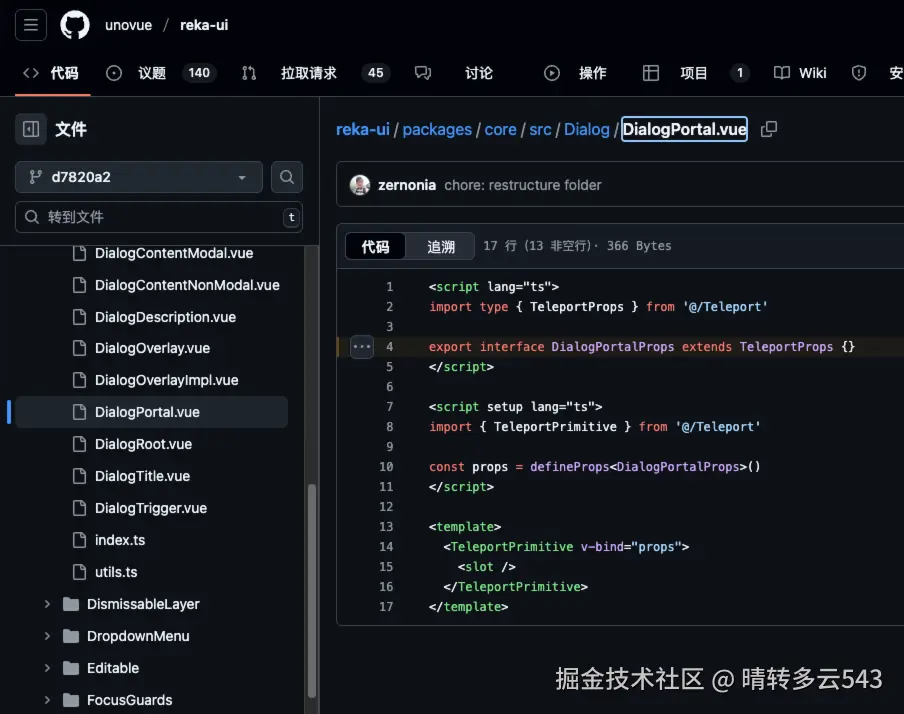Image resolution: width=904 pixels, height=714 pixels.
Task: Click the pull request branch icon
Action: [x=249, y=73]
